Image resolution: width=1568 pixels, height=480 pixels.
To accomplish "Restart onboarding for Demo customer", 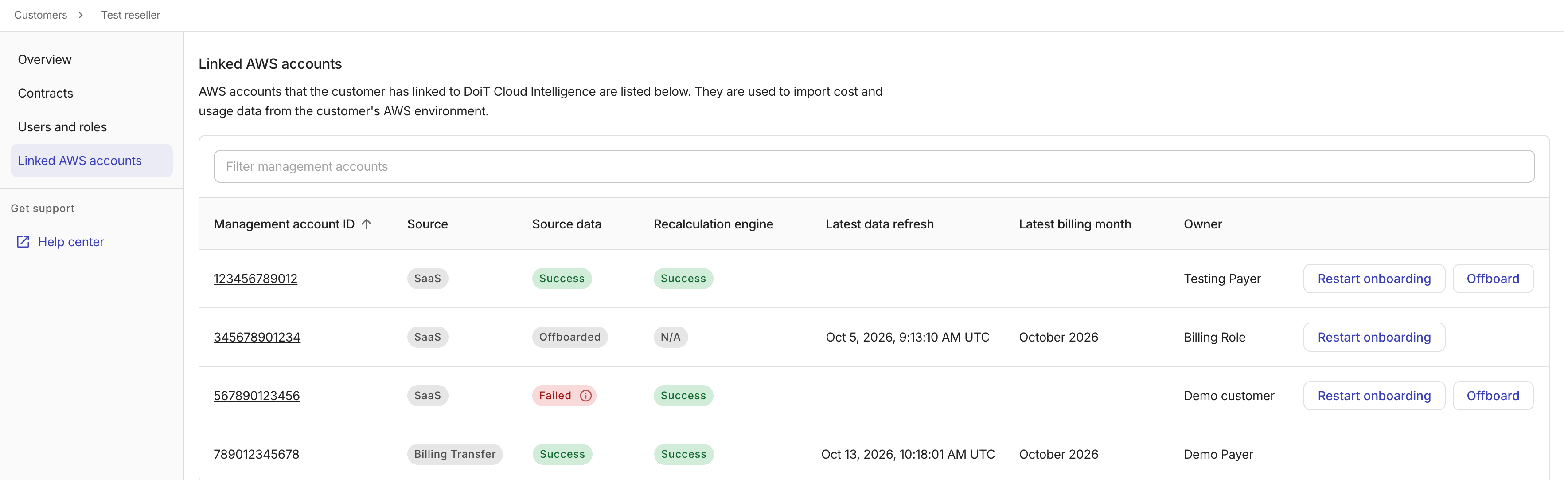I will [1374, 396].
